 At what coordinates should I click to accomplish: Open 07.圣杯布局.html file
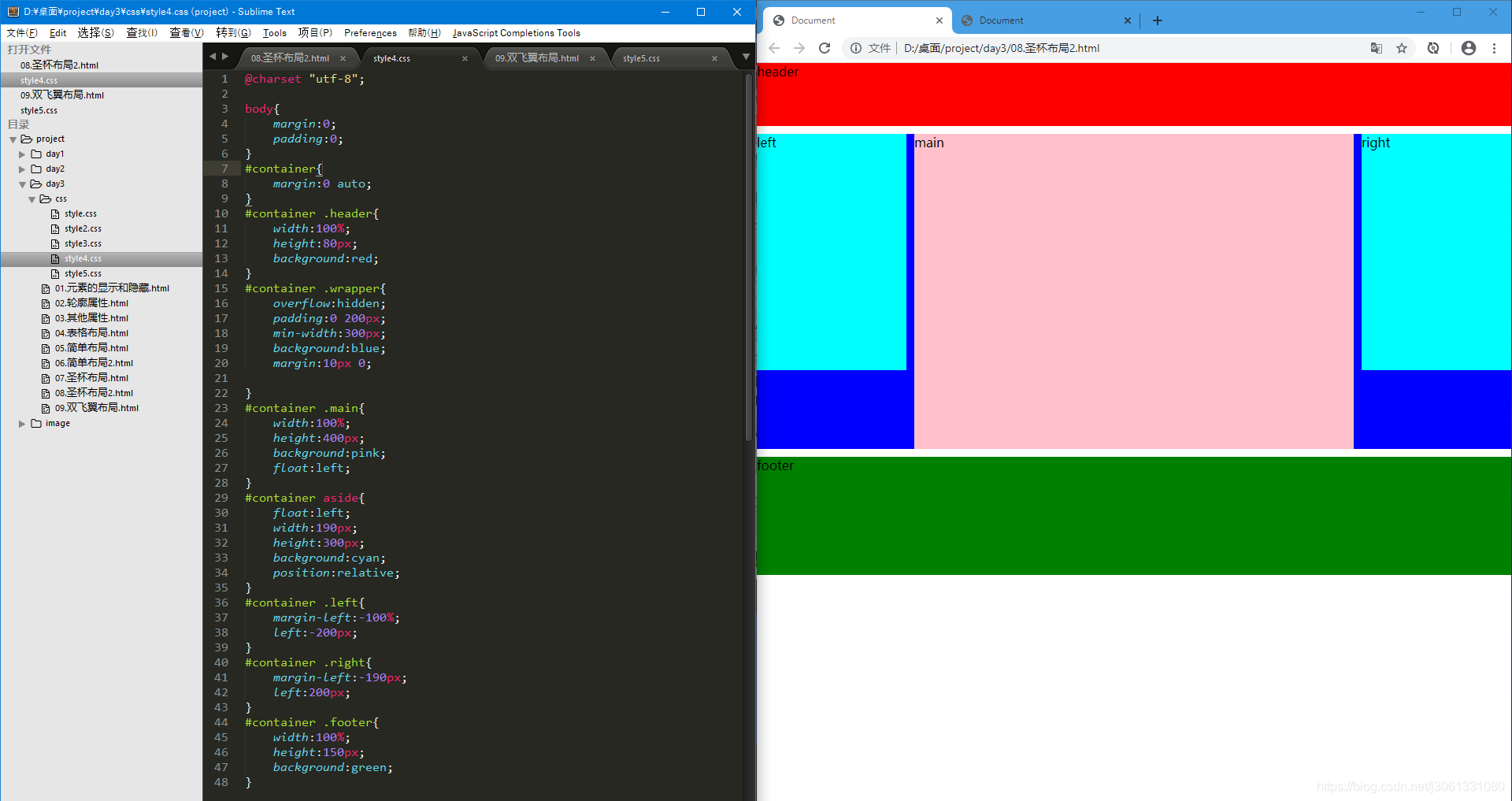[x=91, y=378]
